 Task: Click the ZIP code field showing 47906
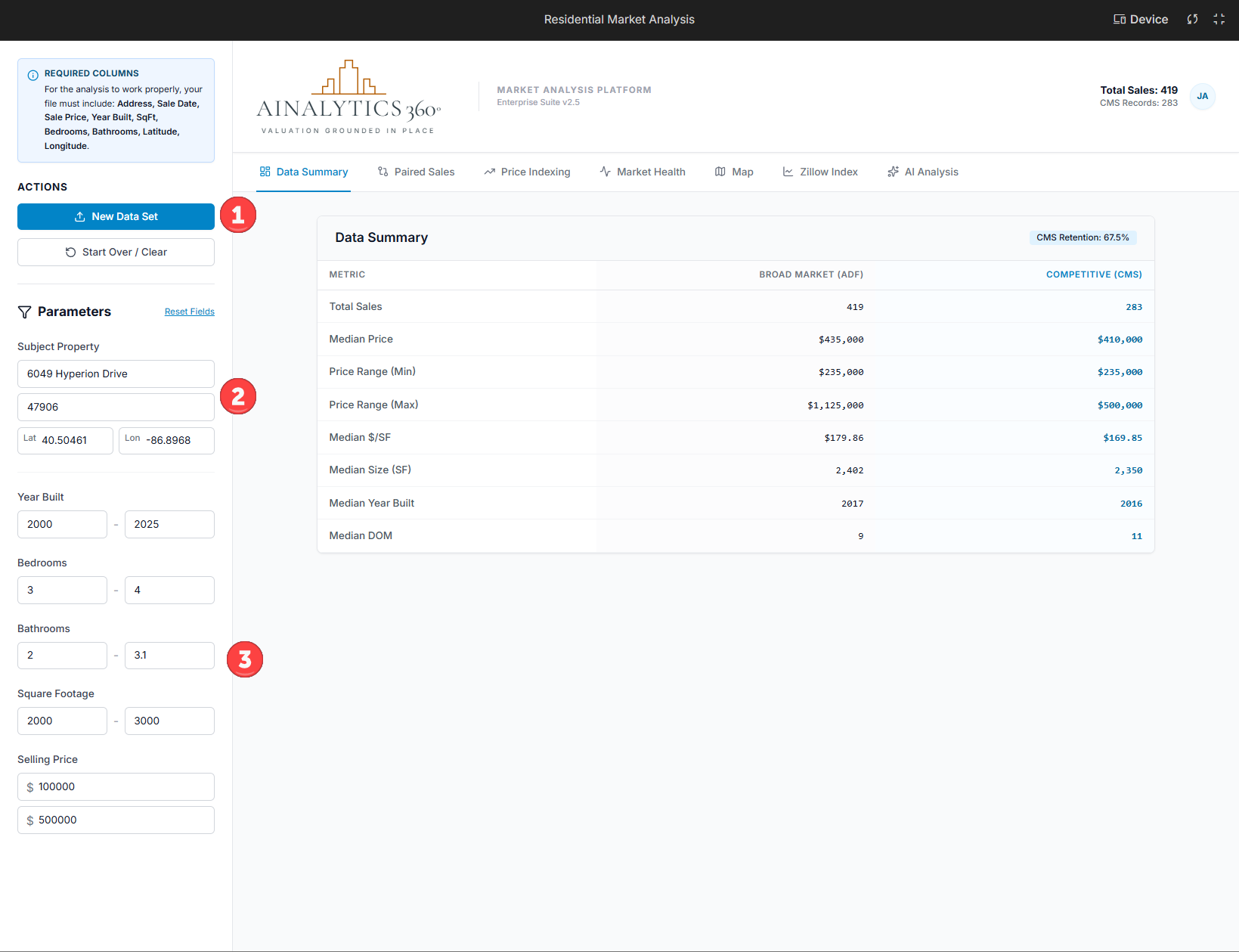(115, 407)
